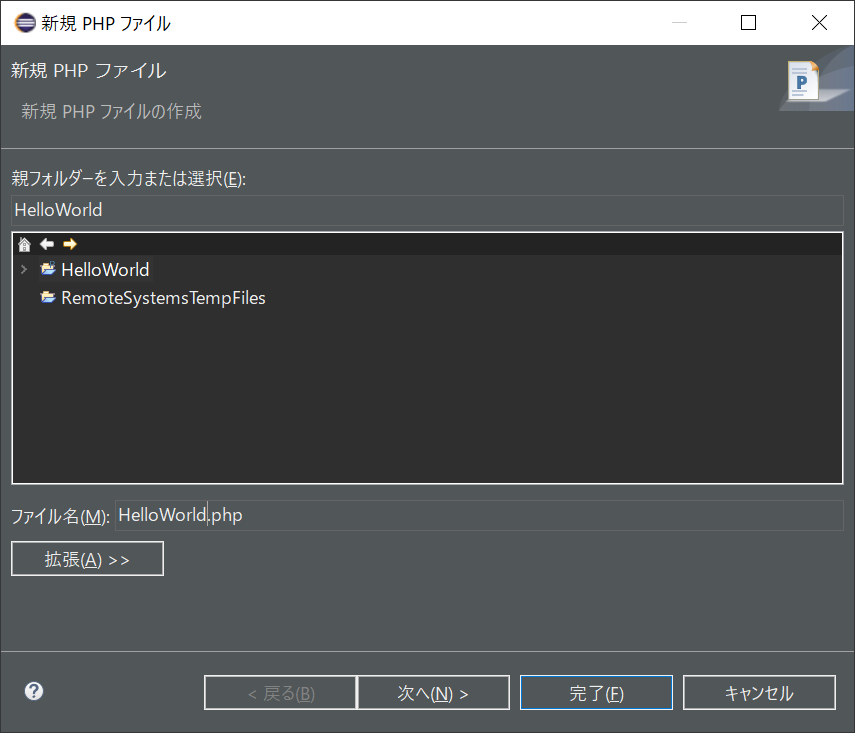Image resolution: width=855 pixels, height=733 pixels.
Task: Click the 次へ(N) > button
Action: (x=433, y=692)
